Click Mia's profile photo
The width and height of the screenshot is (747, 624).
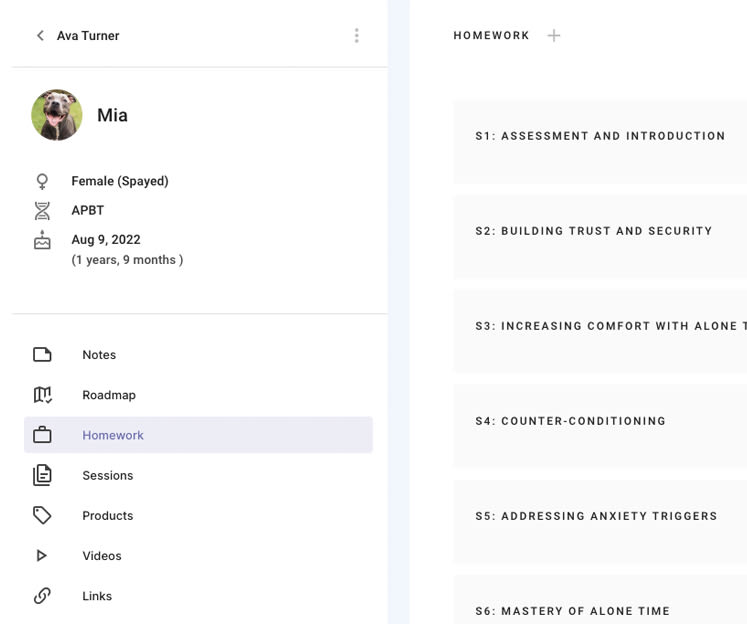point(57,115)
